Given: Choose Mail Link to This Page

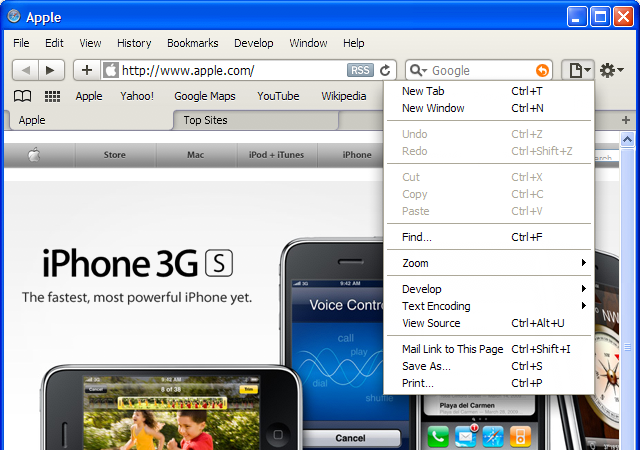Looking at the screenshot, I should (x=489, y=349).
